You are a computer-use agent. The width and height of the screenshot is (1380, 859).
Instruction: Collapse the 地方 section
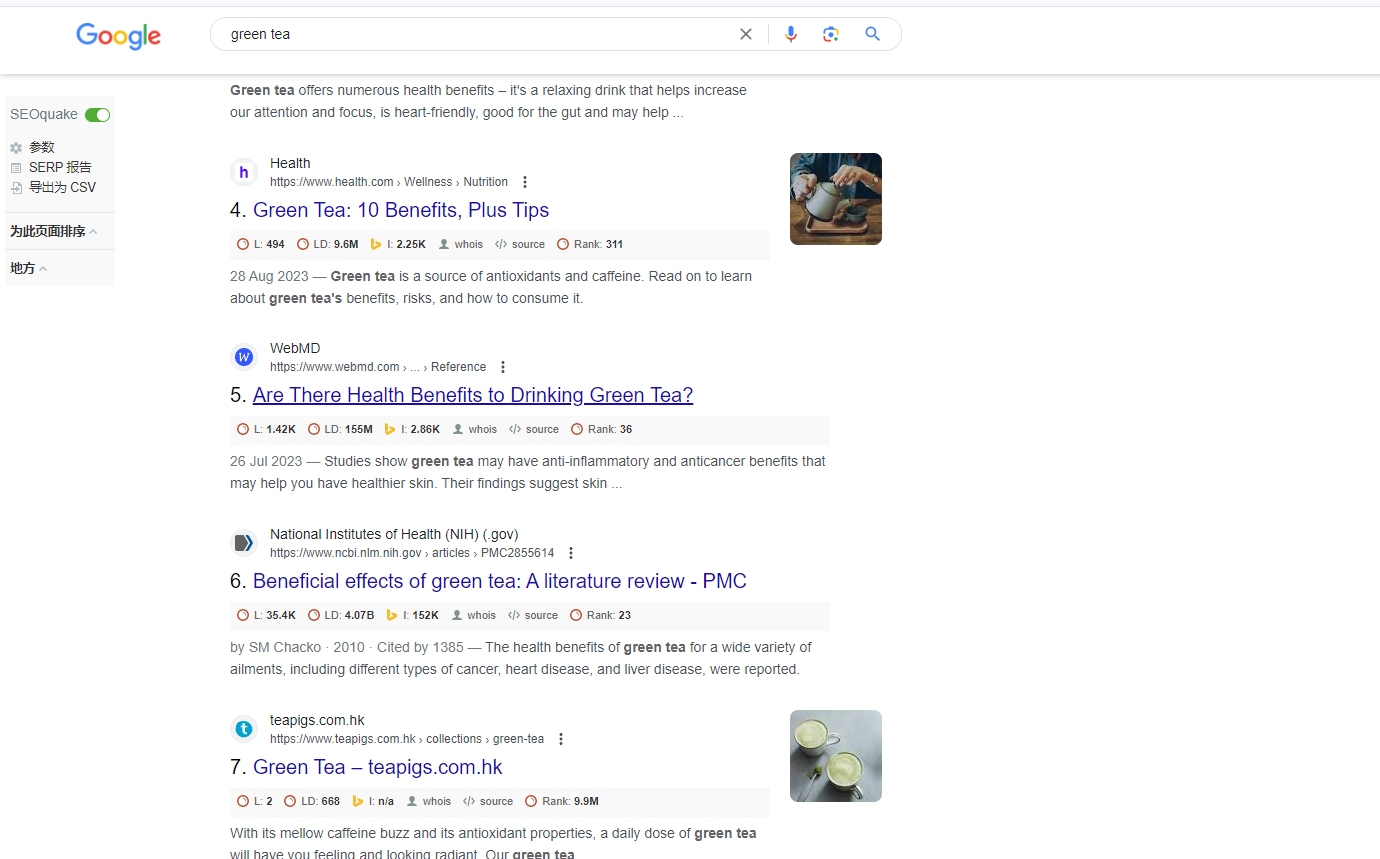point(29,268)
